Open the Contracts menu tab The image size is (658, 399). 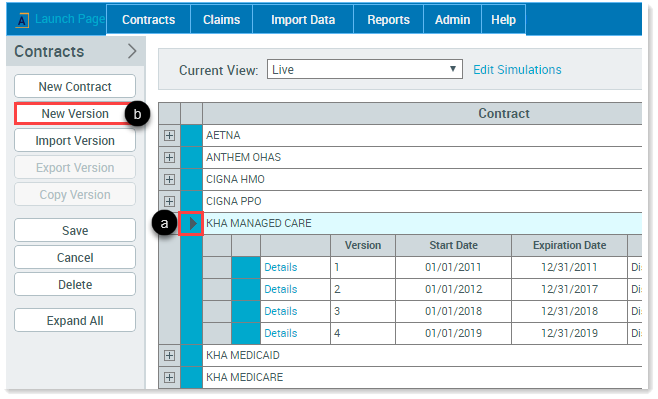pyautogui.click(x=148, y=19)
